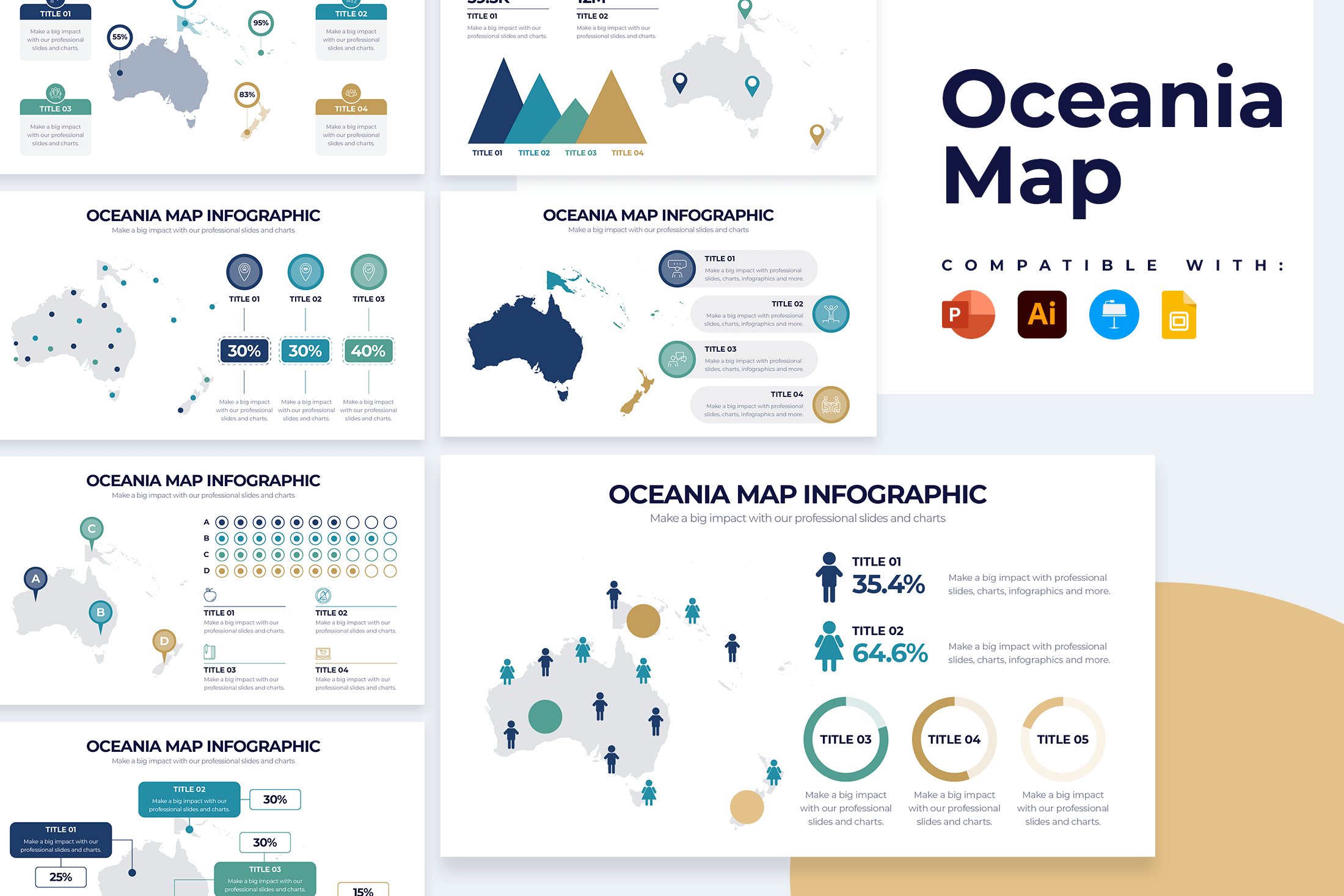This screenshot has width=1344, height=896.
Task: Click the last empty dot in row A
Action: (x=390, y=522)
